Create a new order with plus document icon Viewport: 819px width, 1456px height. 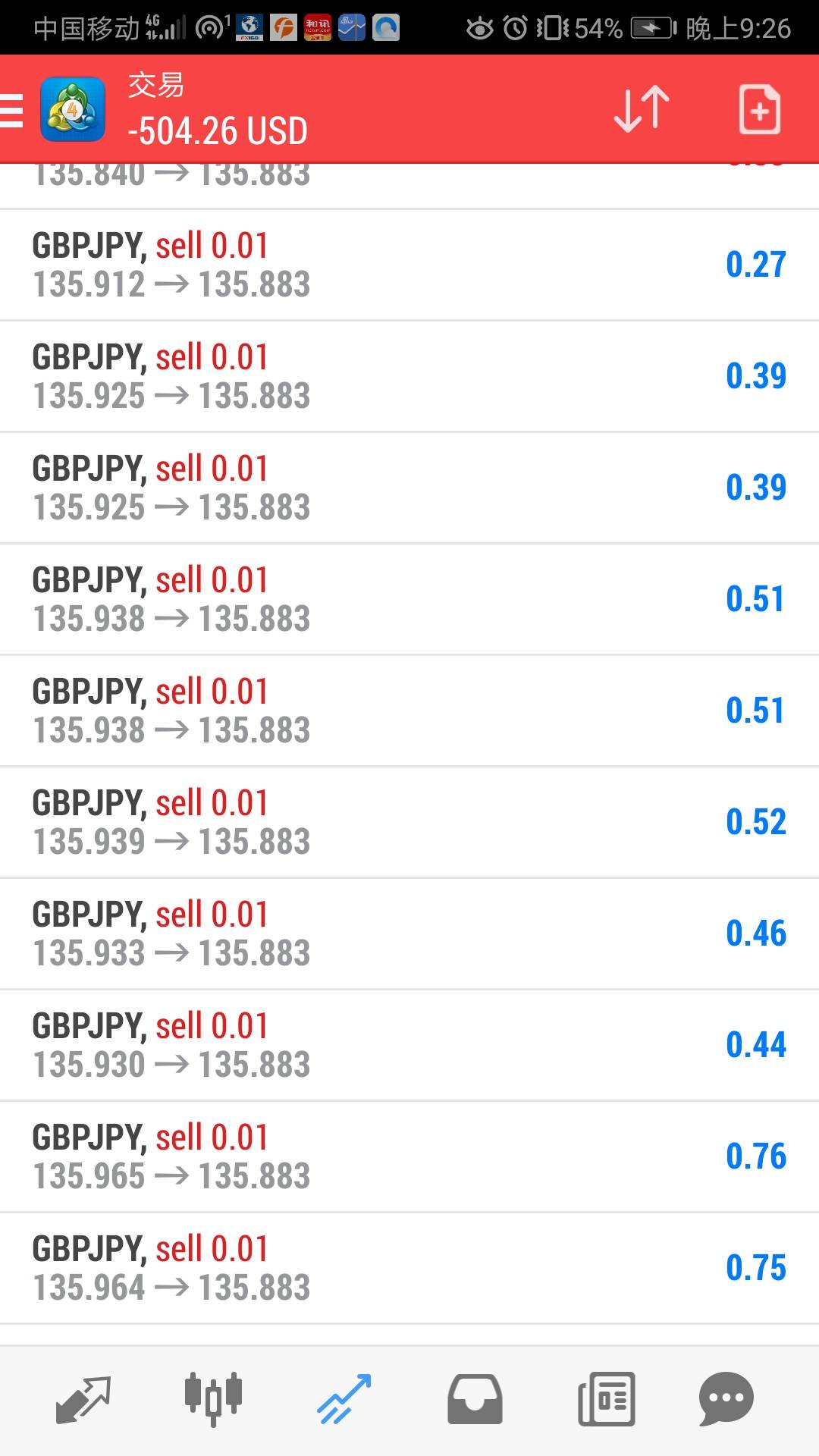click(759, 110)
